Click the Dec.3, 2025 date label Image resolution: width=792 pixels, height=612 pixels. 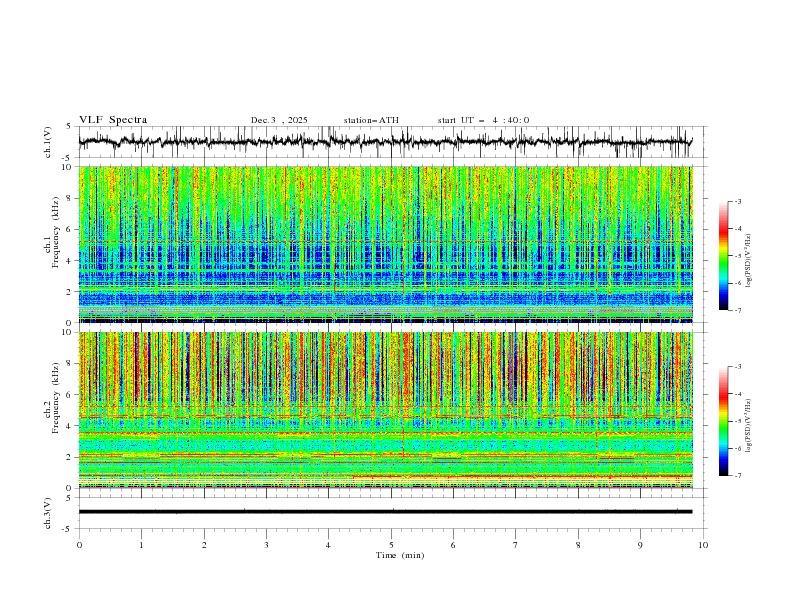click(279, 120)
